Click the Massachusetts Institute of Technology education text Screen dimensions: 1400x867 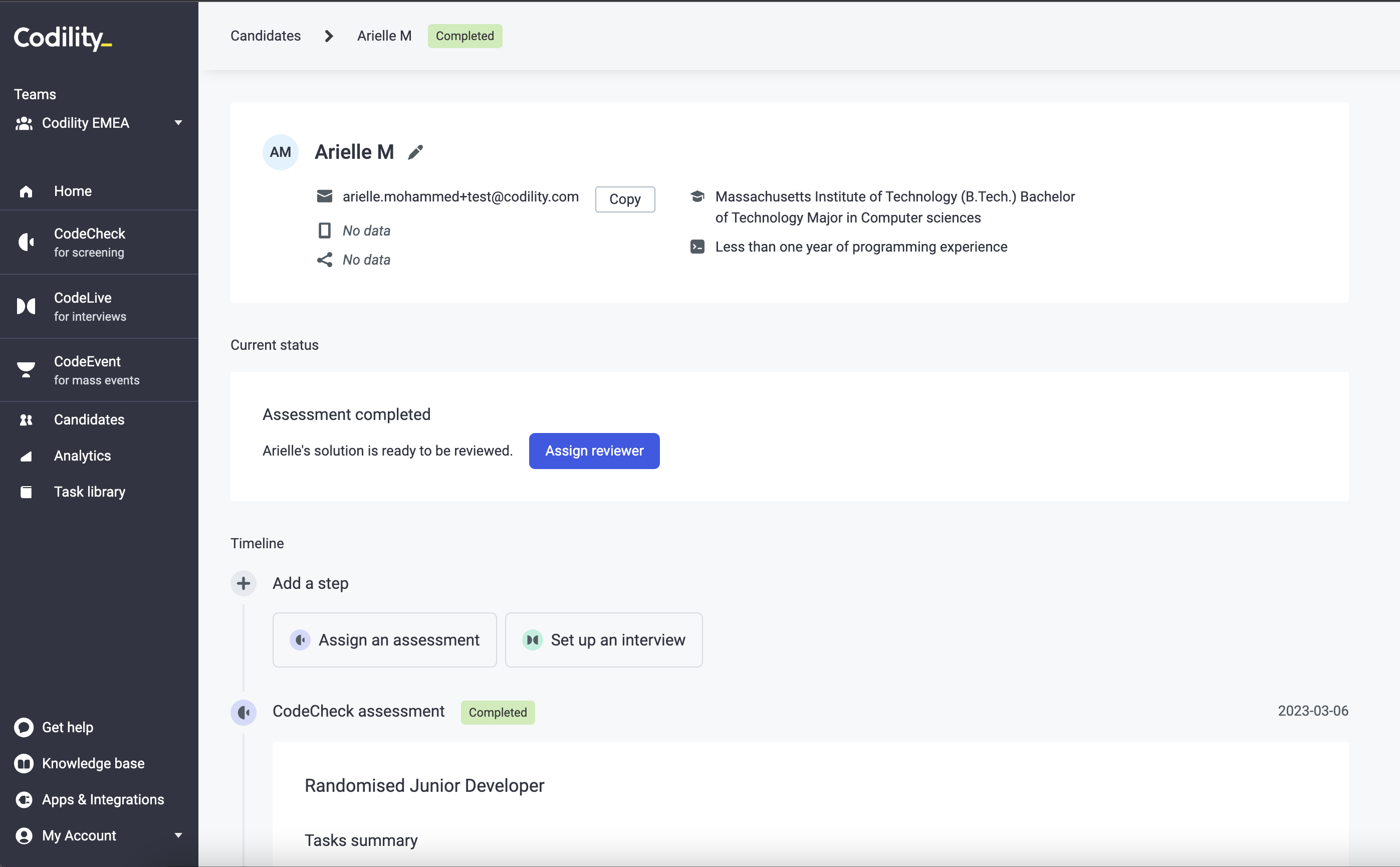coord(895,207)
